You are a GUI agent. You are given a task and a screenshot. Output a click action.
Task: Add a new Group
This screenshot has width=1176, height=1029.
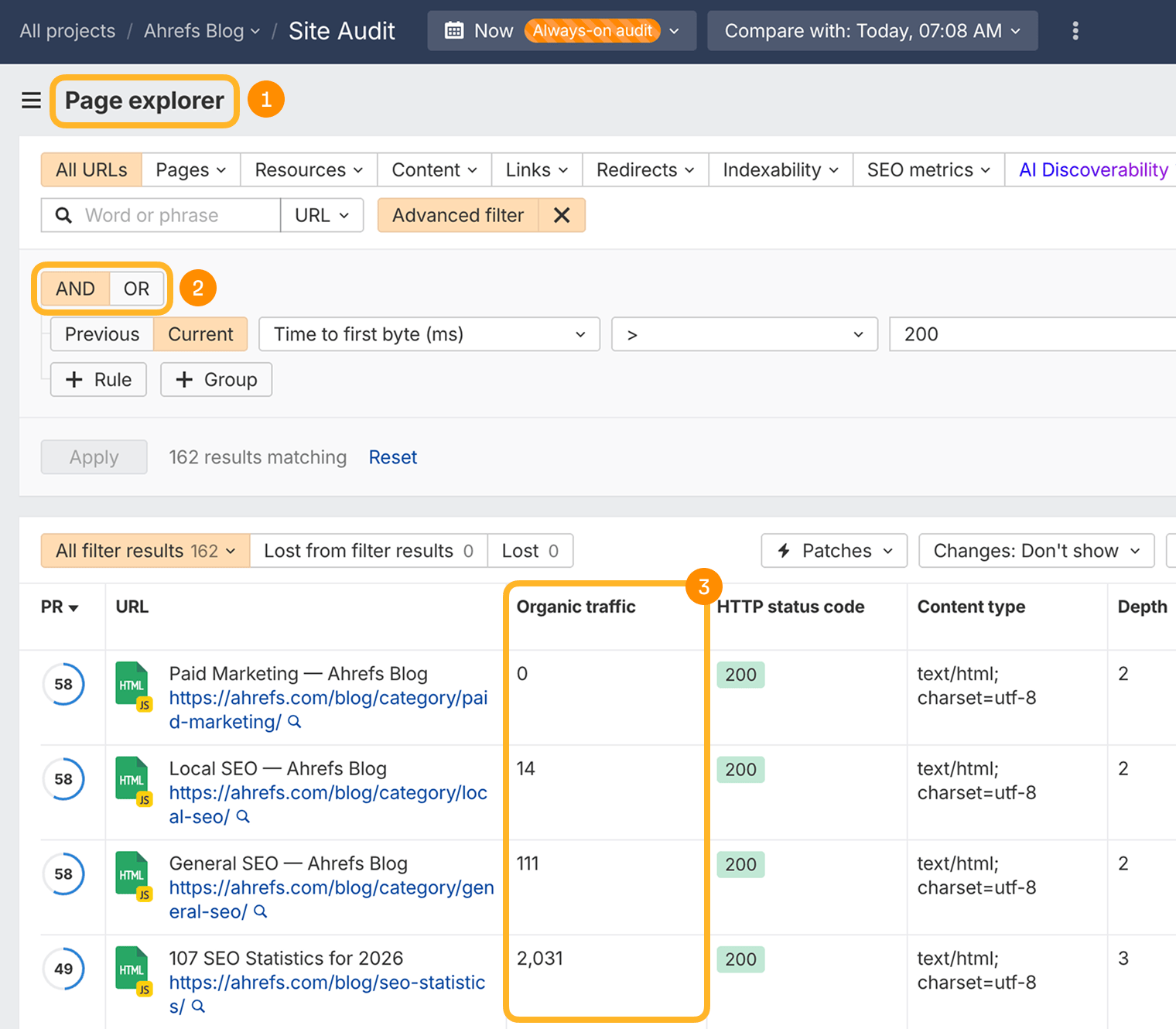pyautogui.click(x=216, y=380)
